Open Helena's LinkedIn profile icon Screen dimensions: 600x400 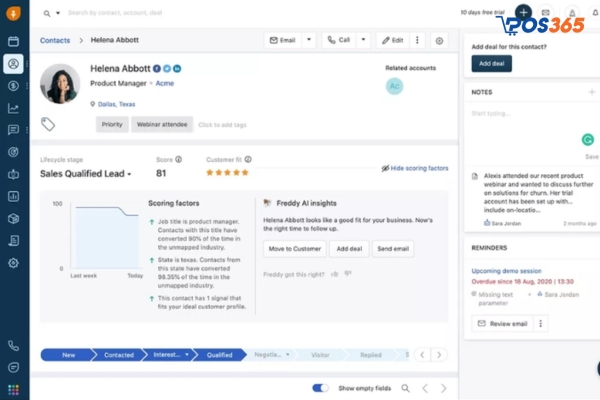177,68
